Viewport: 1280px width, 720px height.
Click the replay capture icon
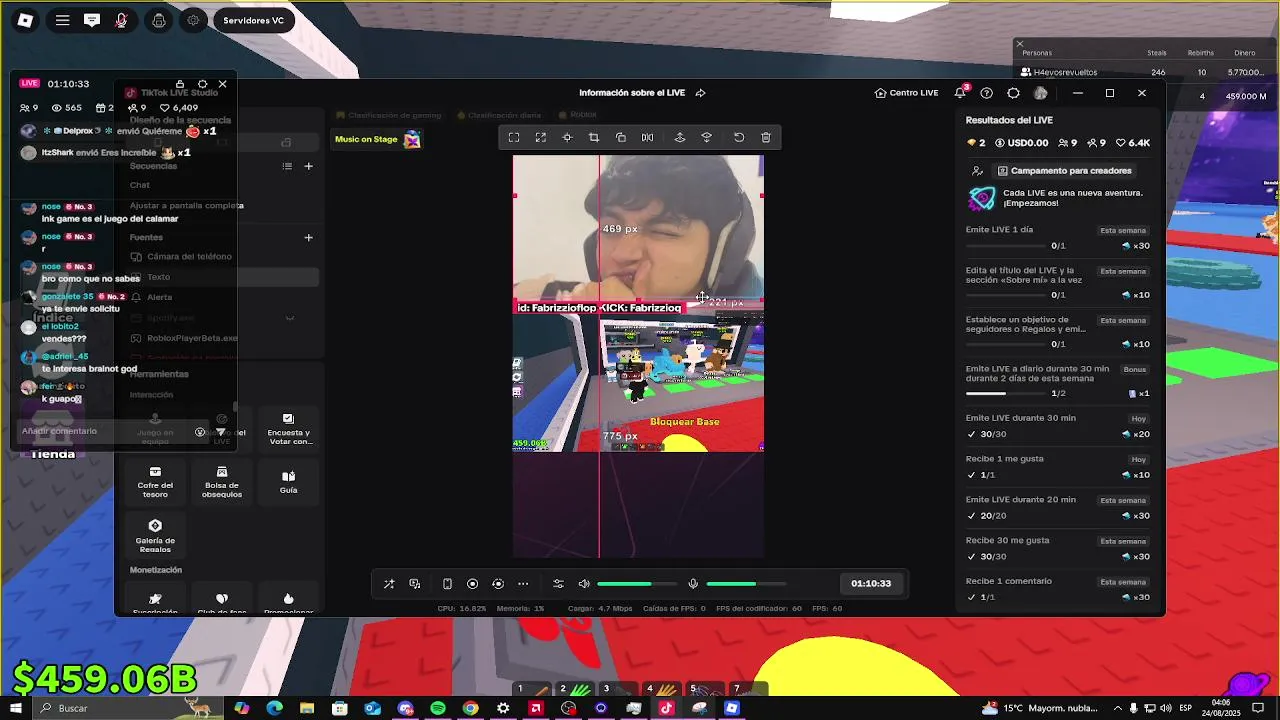(x=498, y=584)
